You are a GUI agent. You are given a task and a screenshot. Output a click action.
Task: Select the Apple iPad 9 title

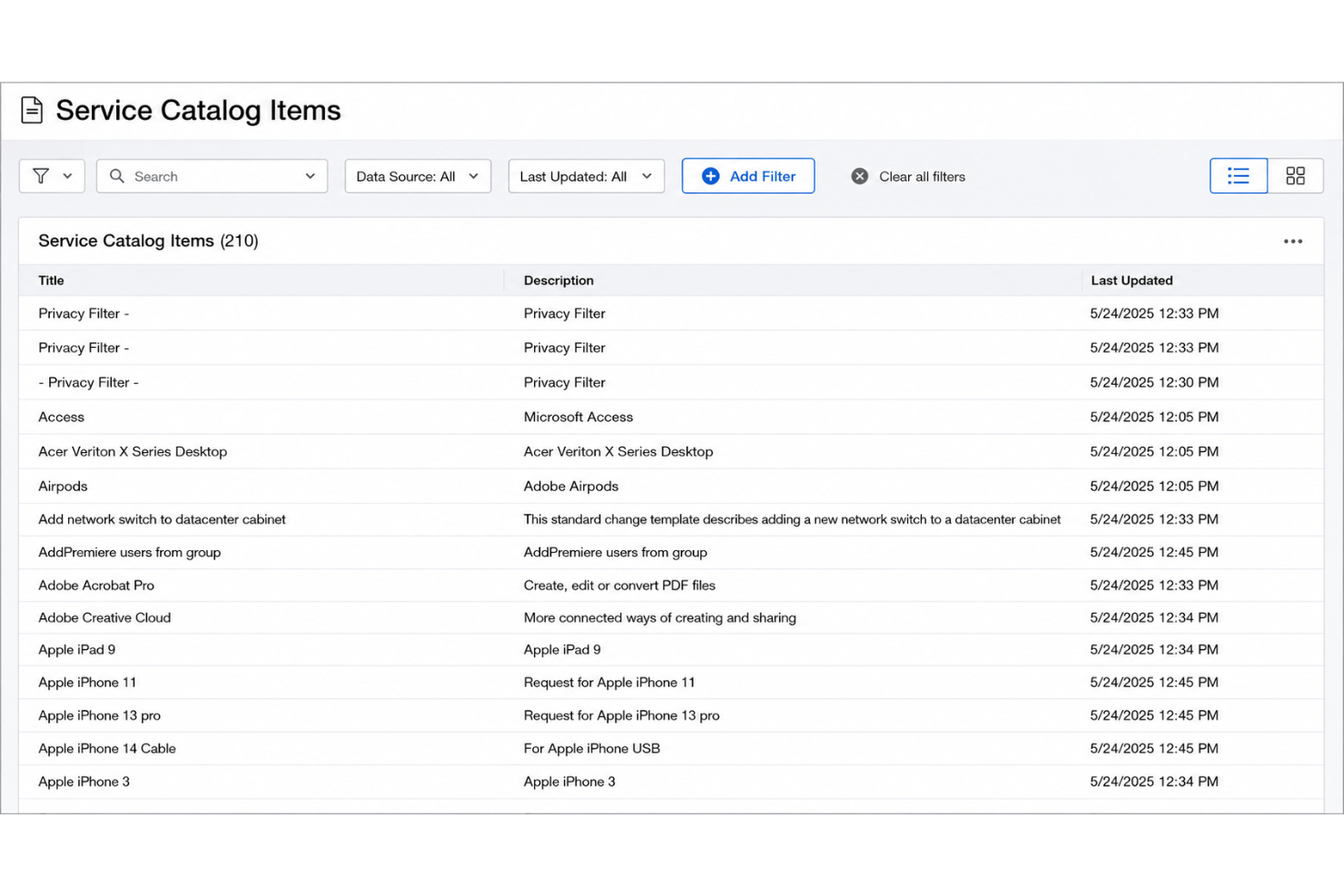click(x=76, y=649)
